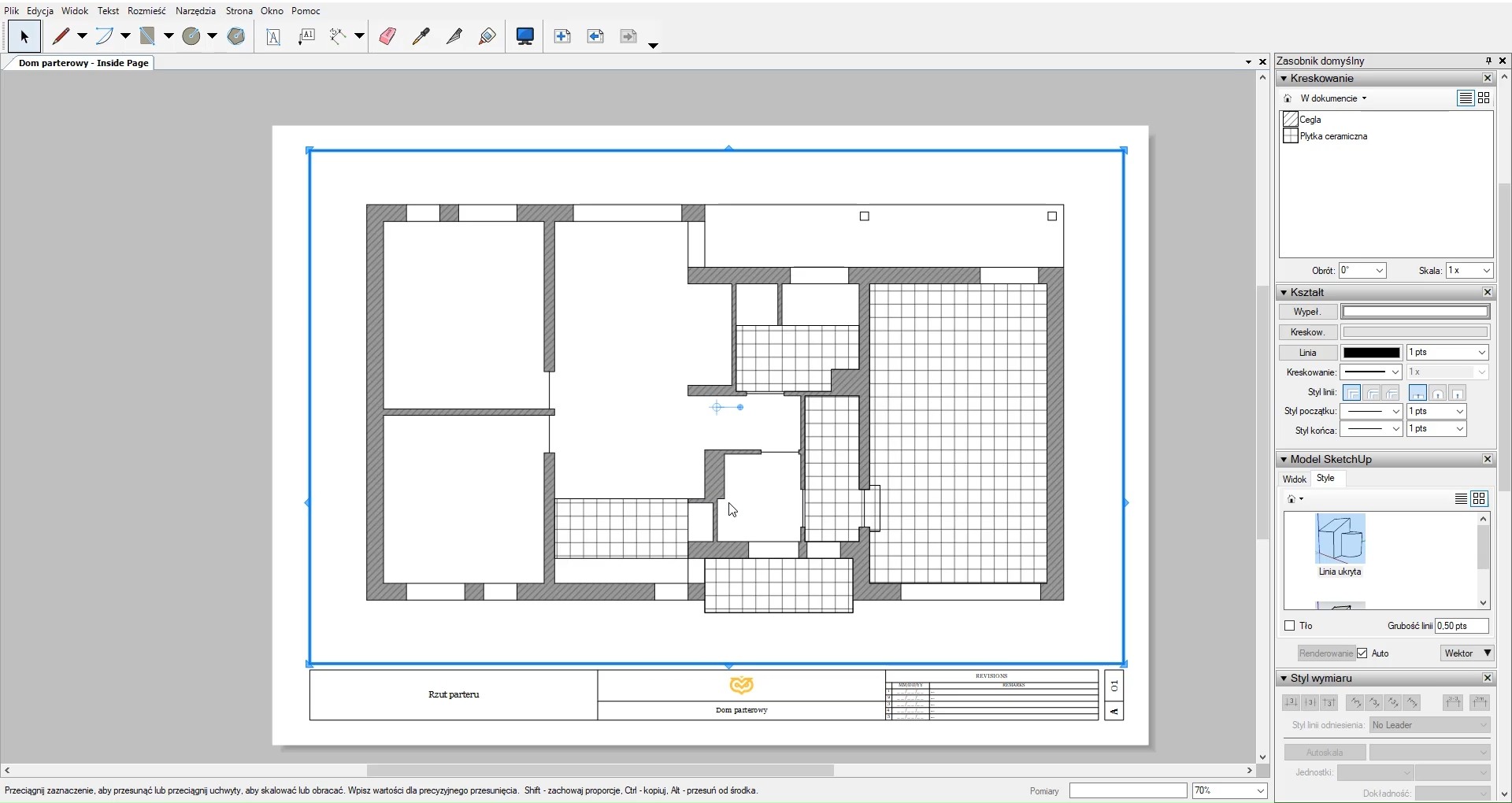Uncheck the Auto rendering checkbox

point(1362,653)
